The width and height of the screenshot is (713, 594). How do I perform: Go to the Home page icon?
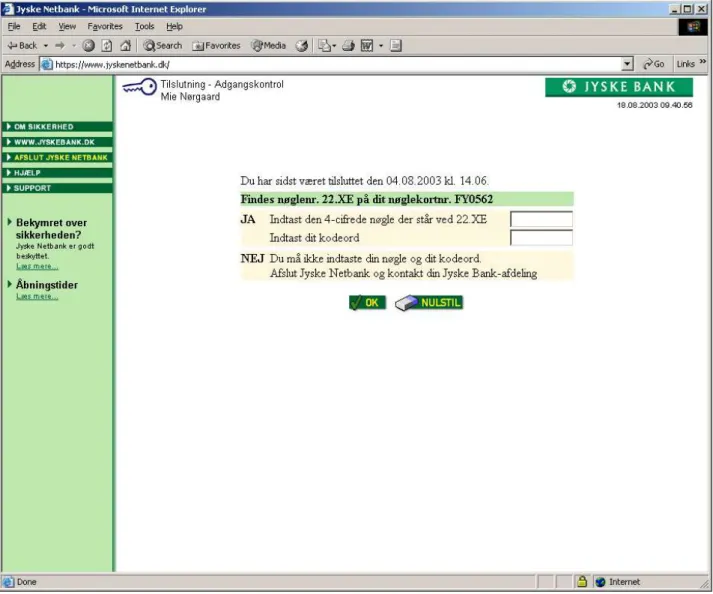tap(126, 45)
